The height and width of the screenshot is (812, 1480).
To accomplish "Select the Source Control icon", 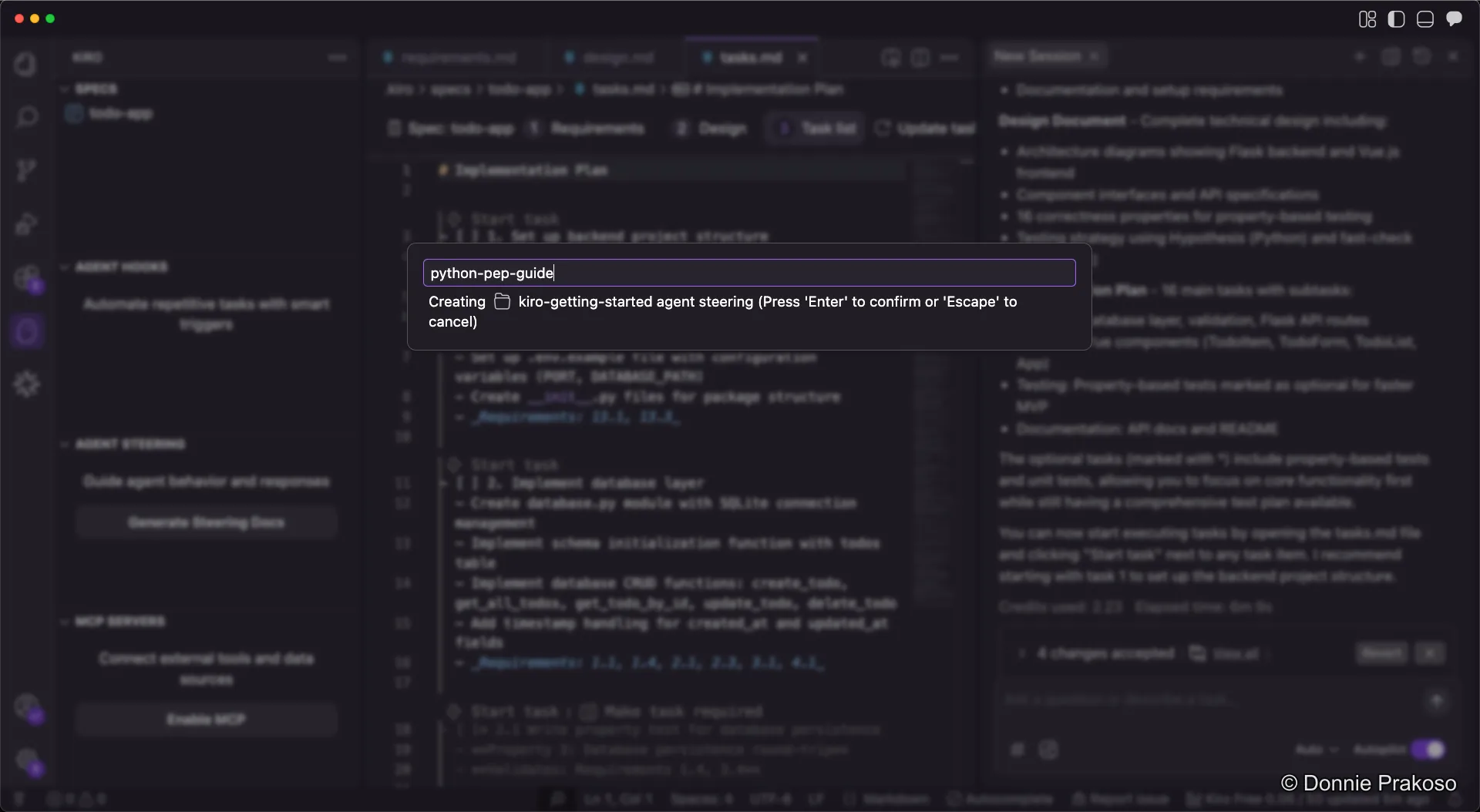I will click(x=27, y=169).
